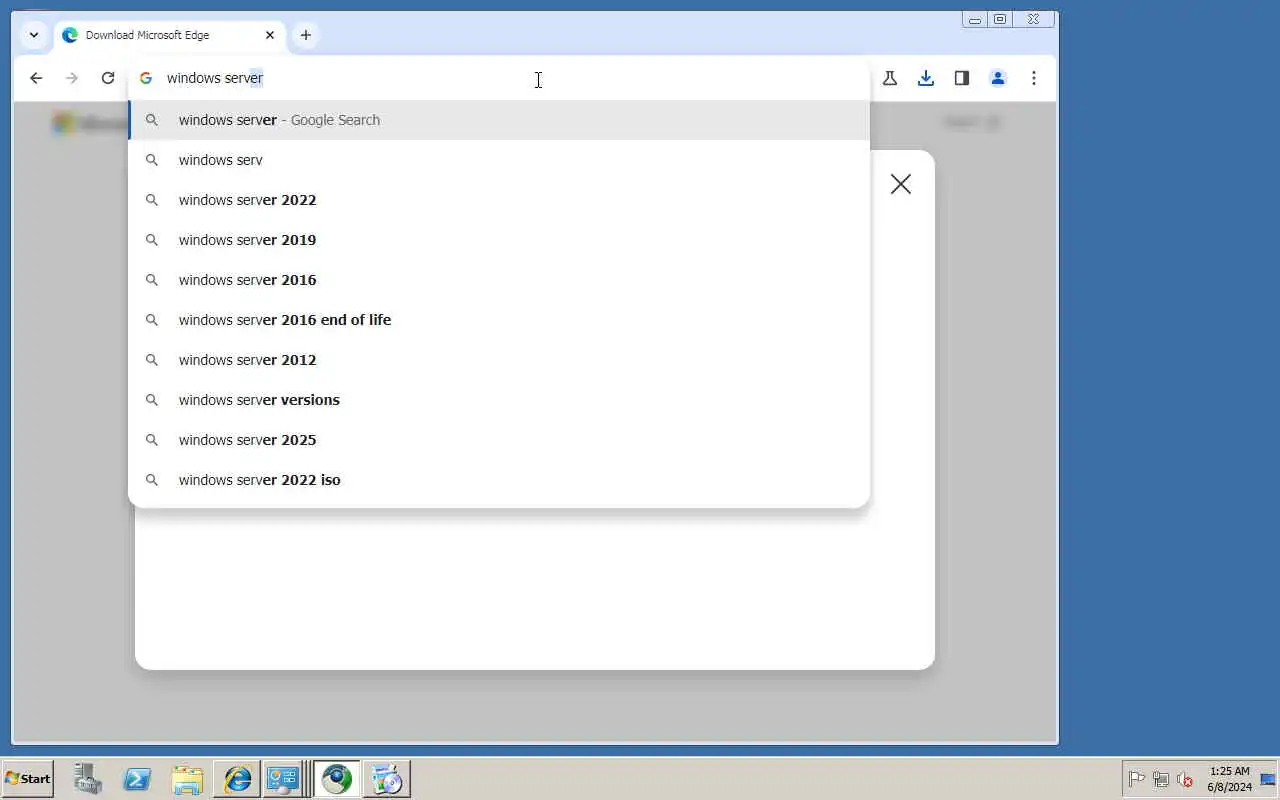Launch Internet Explorer from taskbar
The image size is (1280, 800).
[237, 778]
